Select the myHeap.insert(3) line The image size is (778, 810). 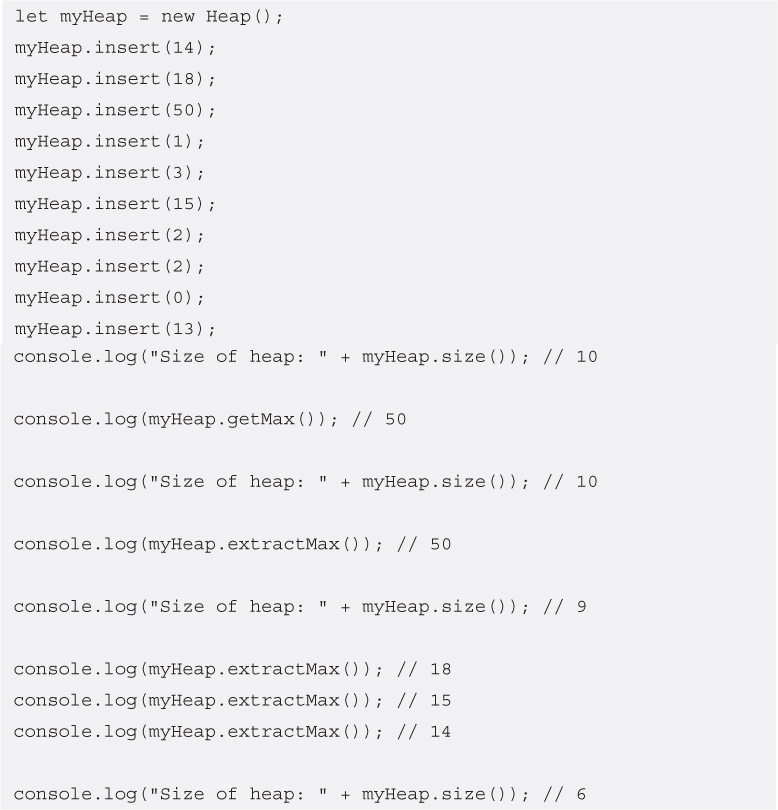click(x=110, y=172)
